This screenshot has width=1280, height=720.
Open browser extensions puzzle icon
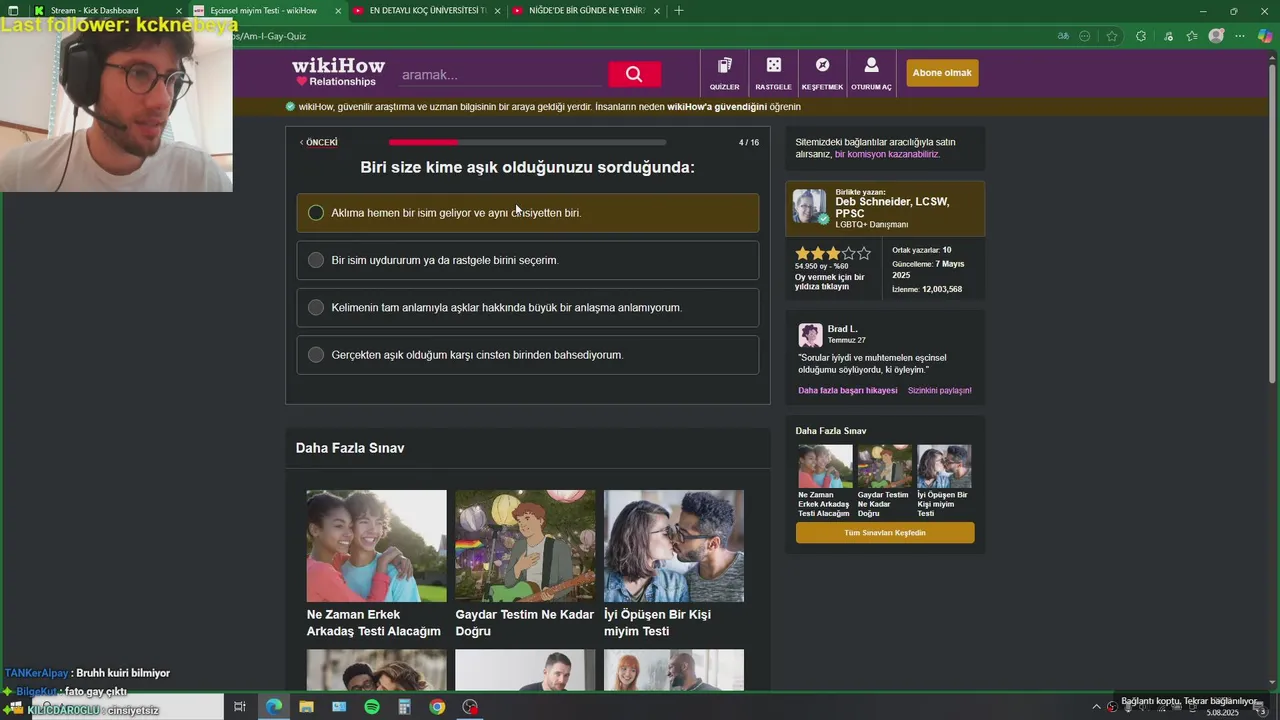coord(1141,36)
